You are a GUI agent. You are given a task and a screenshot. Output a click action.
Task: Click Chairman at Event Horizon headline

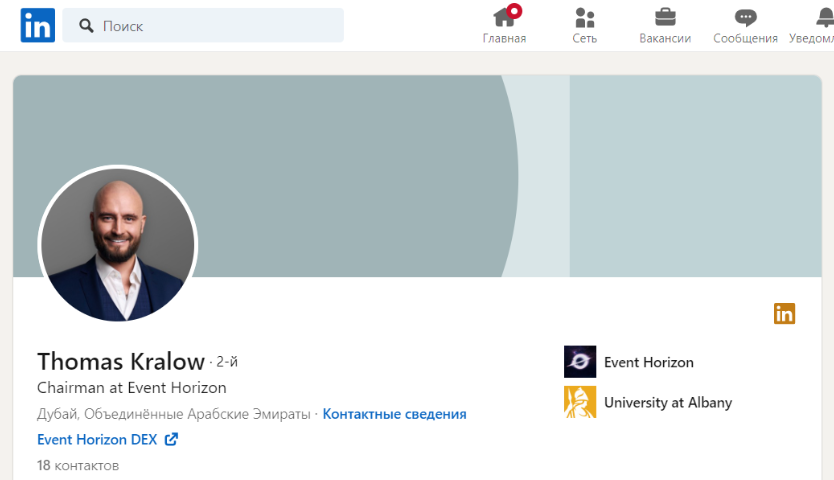(x=132, y=387)
